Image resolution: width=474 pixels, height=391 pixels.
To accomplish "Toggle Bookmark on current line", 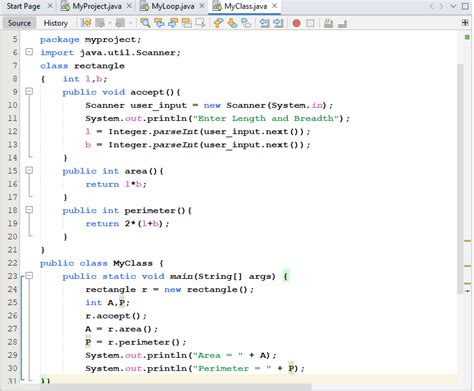I will (x=246, y=23).
